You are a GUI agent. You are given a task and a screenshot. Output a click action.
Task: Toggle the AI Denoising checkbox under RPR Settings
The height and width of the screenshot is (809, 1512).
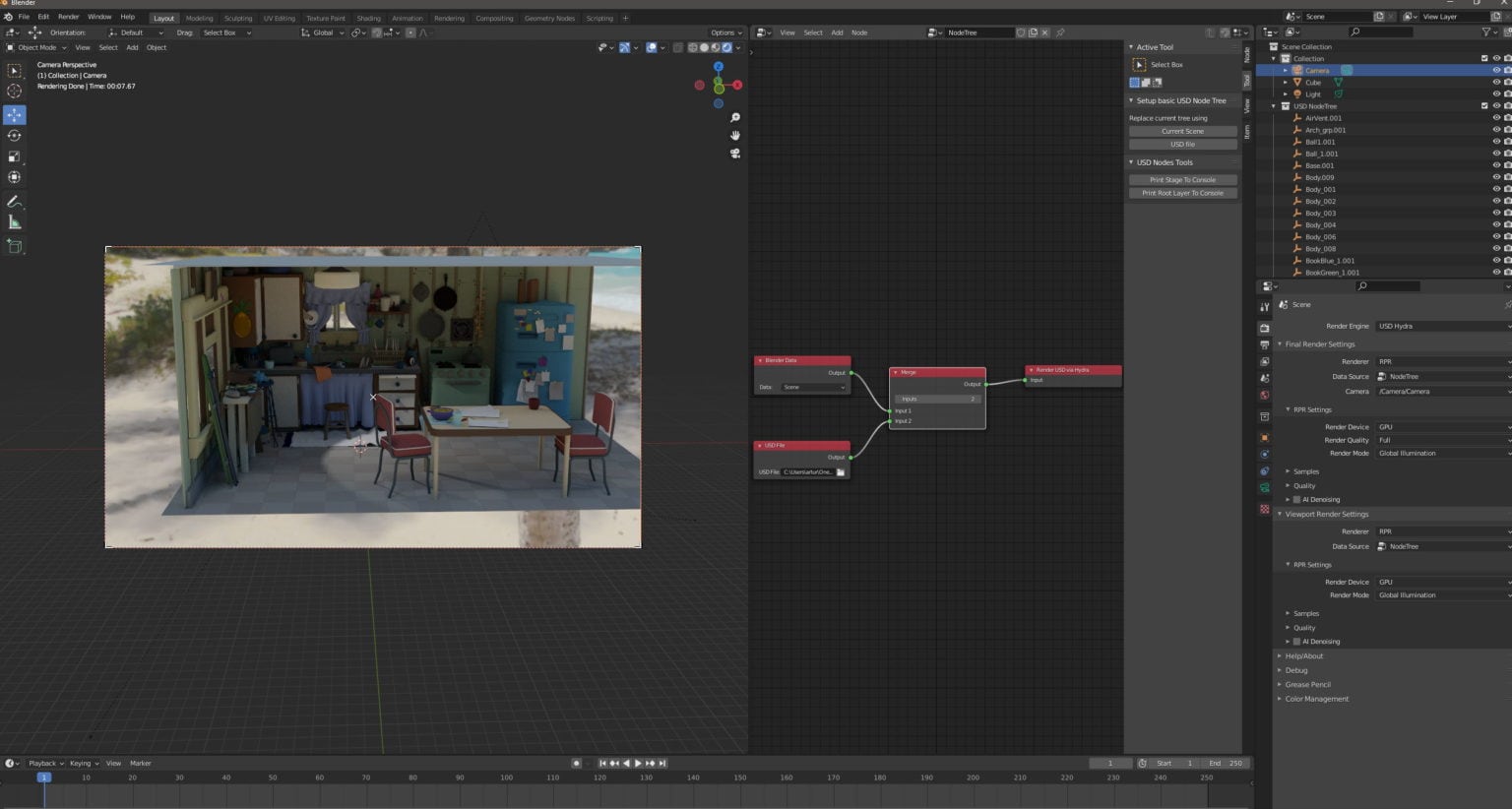pyautogui.click(x=1295, y=499)
